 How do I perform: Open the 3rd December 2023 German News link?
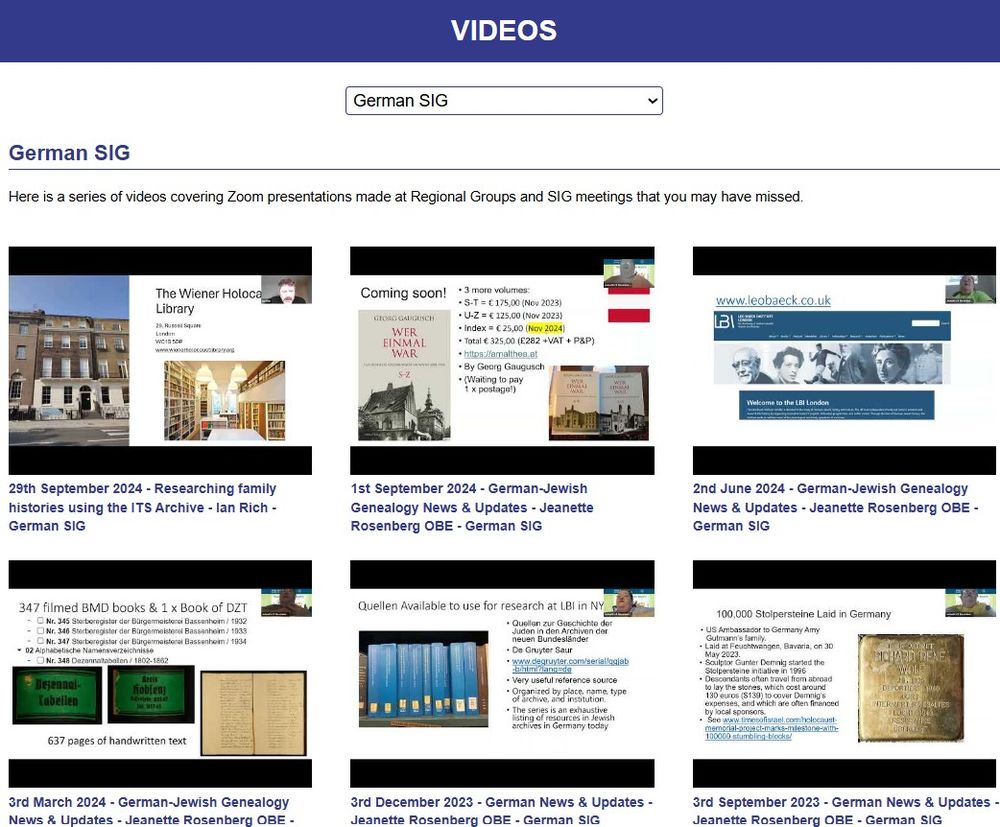coord(501,810)
